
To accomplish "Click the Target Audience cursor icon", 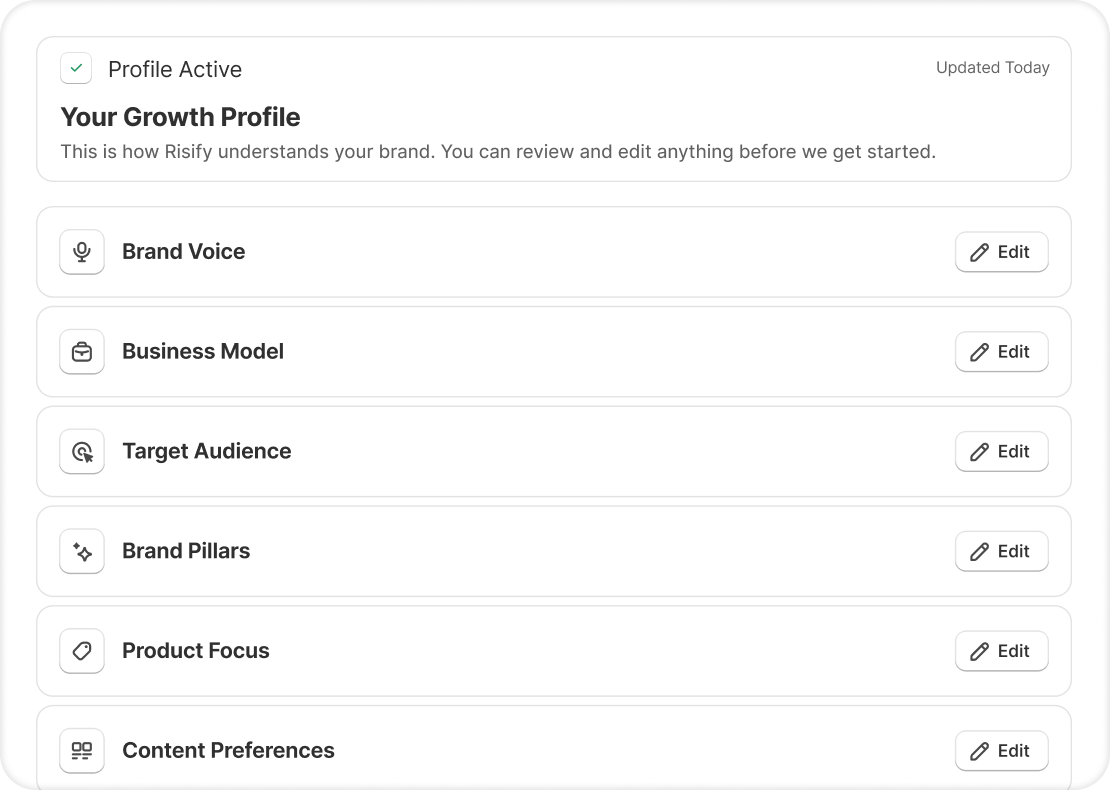I will point(82,452).
